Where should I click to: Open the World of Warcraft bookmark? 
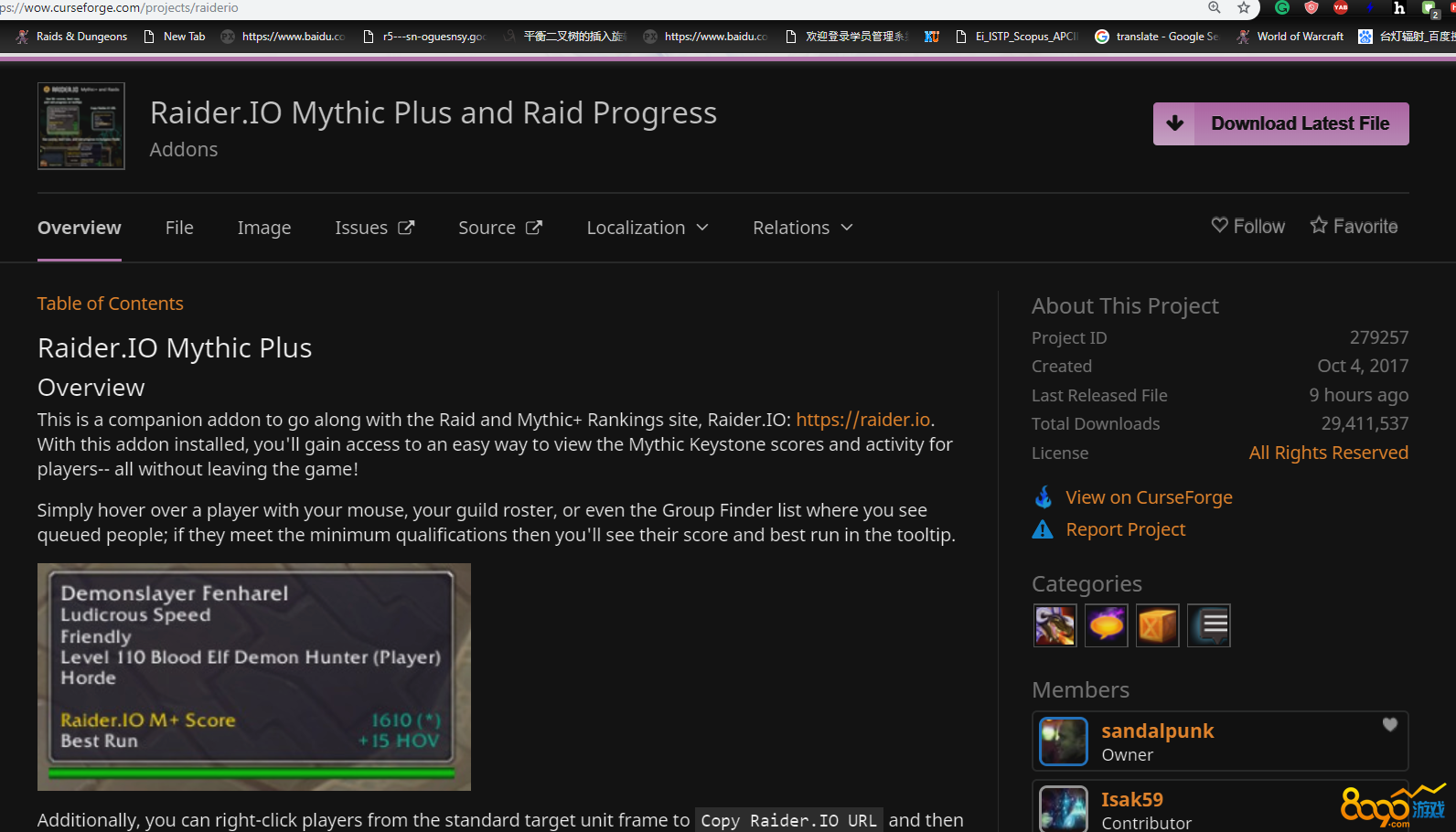[1290, 37]
